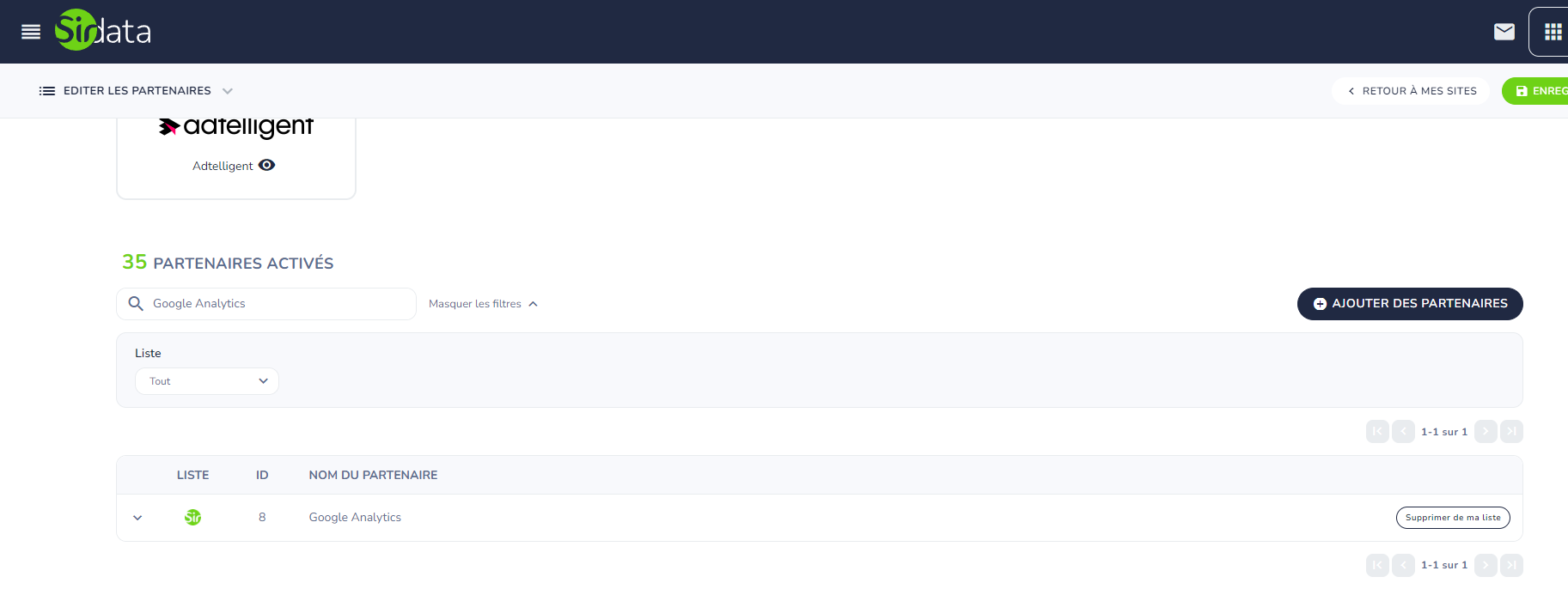The width and height of the screenshot is (1568, 589).
Task: Toggle the Adtelligent visibility eye icon
Action: pos(267,166)
